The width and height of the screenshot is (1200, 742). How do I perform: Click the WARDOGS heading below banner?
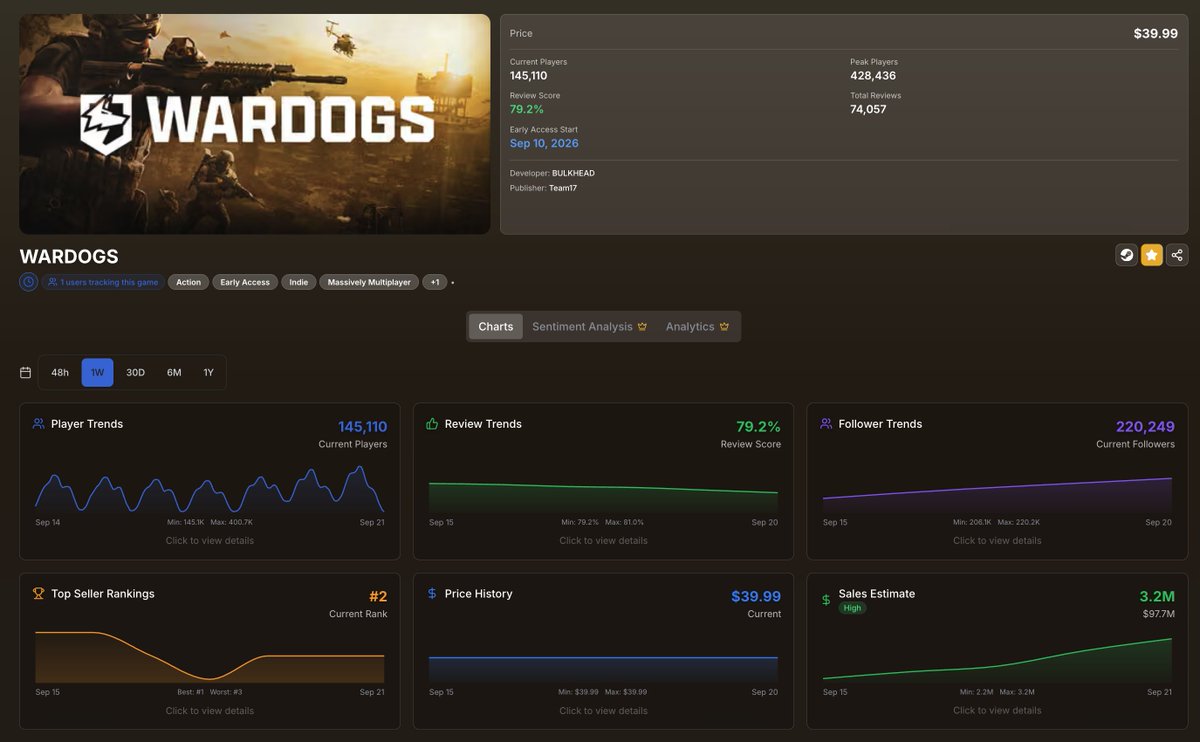69,256
